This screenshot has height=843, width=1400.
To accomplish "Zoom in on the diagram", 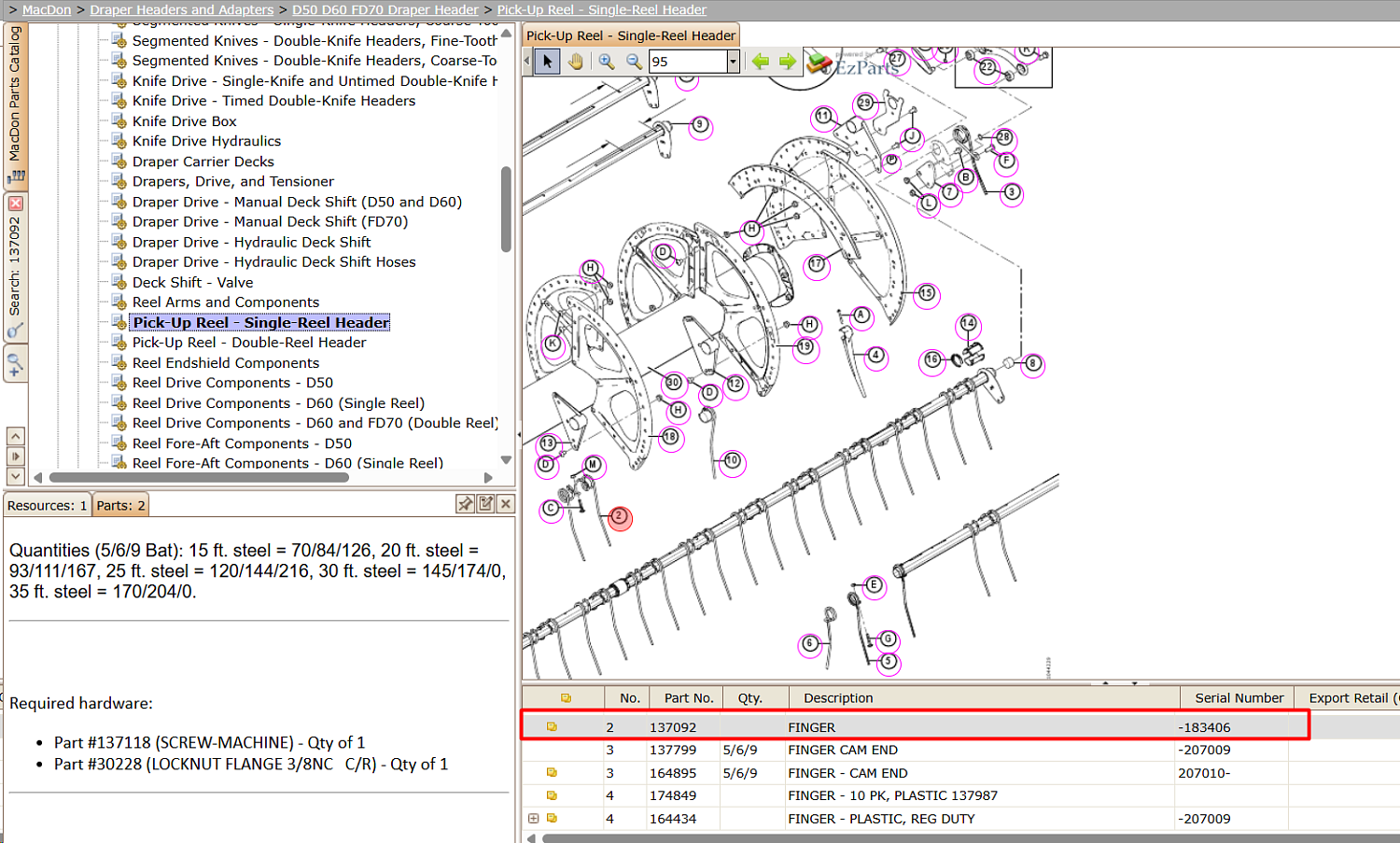I will pyautogui.click(x=607, y=62).
